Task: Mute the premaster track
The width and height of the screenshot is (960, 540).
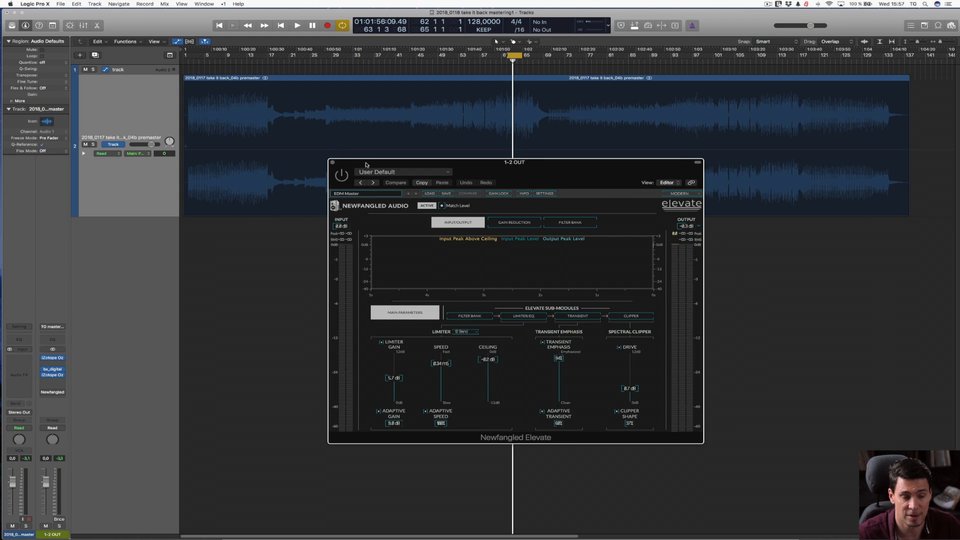Action: [x=85, y=144]
